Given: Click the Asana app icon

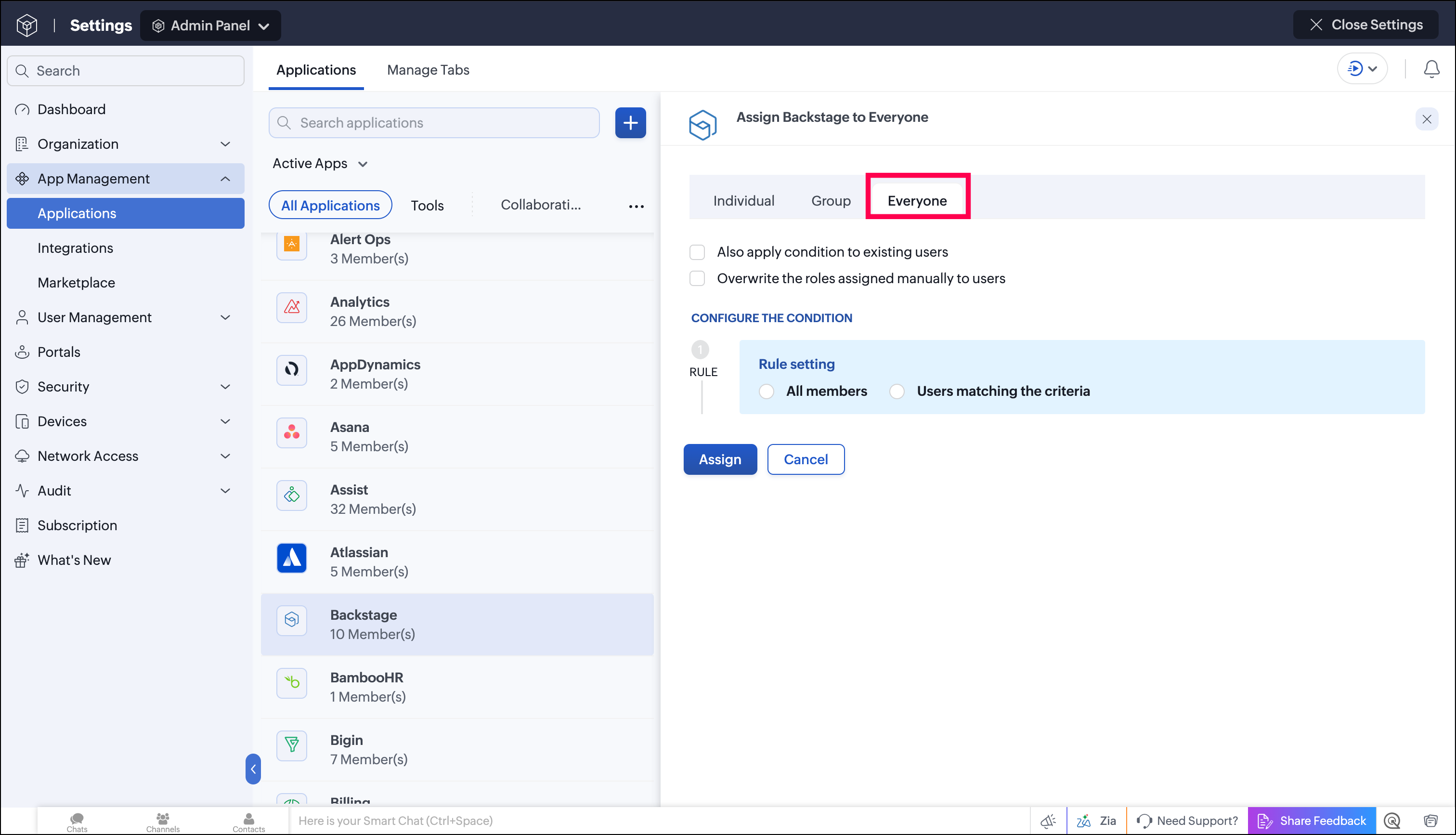Looking at the screenshot, I should 292,432.
